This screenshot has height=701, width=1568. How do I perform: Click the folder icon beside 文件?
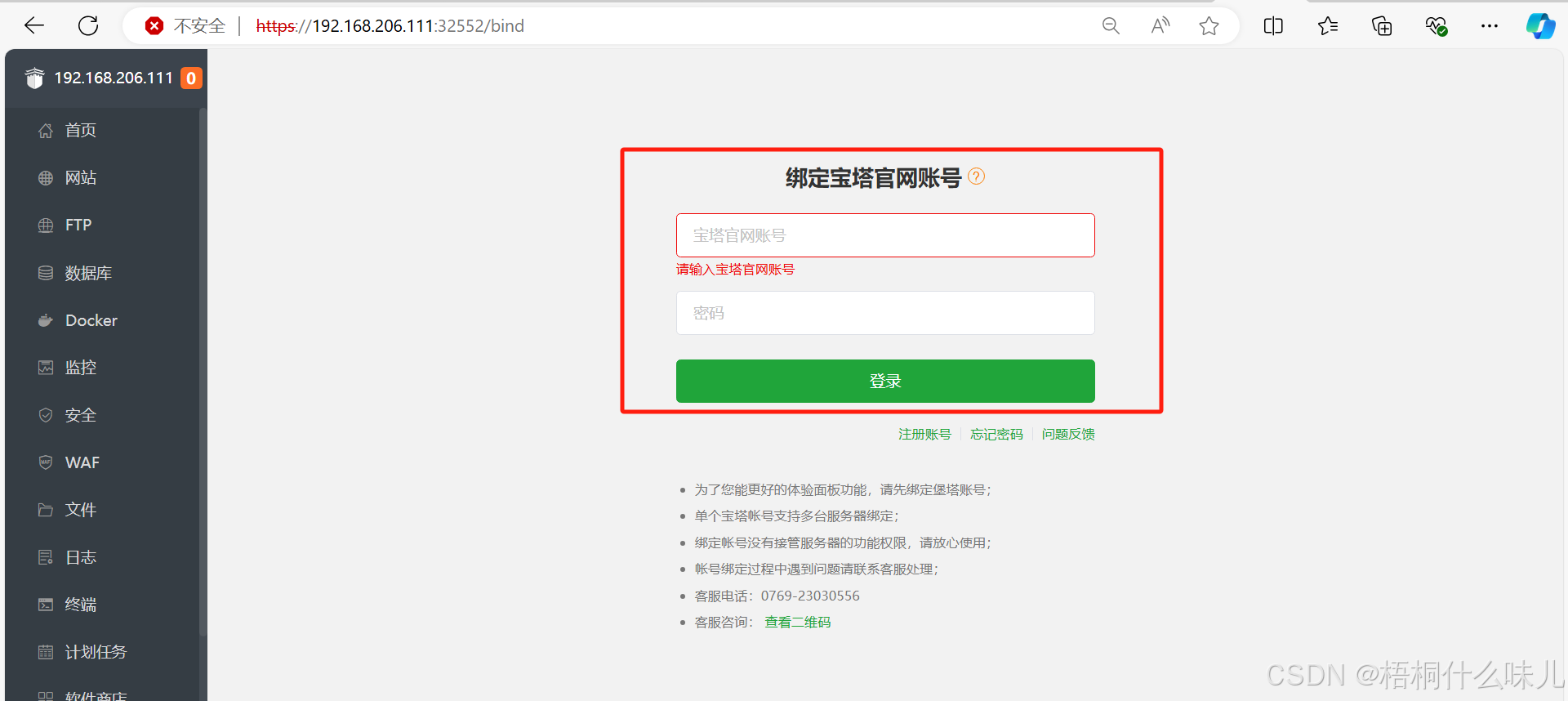(x=46, y=510)
